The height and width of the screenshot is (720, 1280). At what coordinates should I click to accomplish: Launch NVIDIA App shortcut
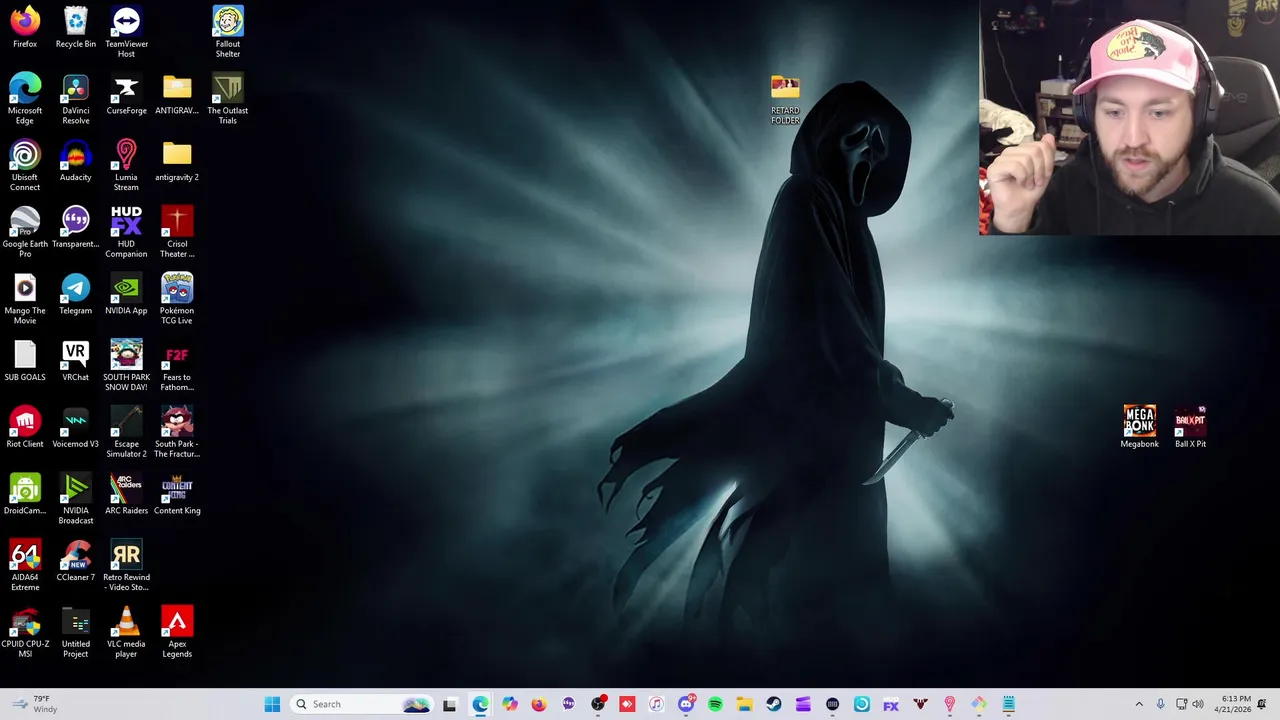(126, 294)
